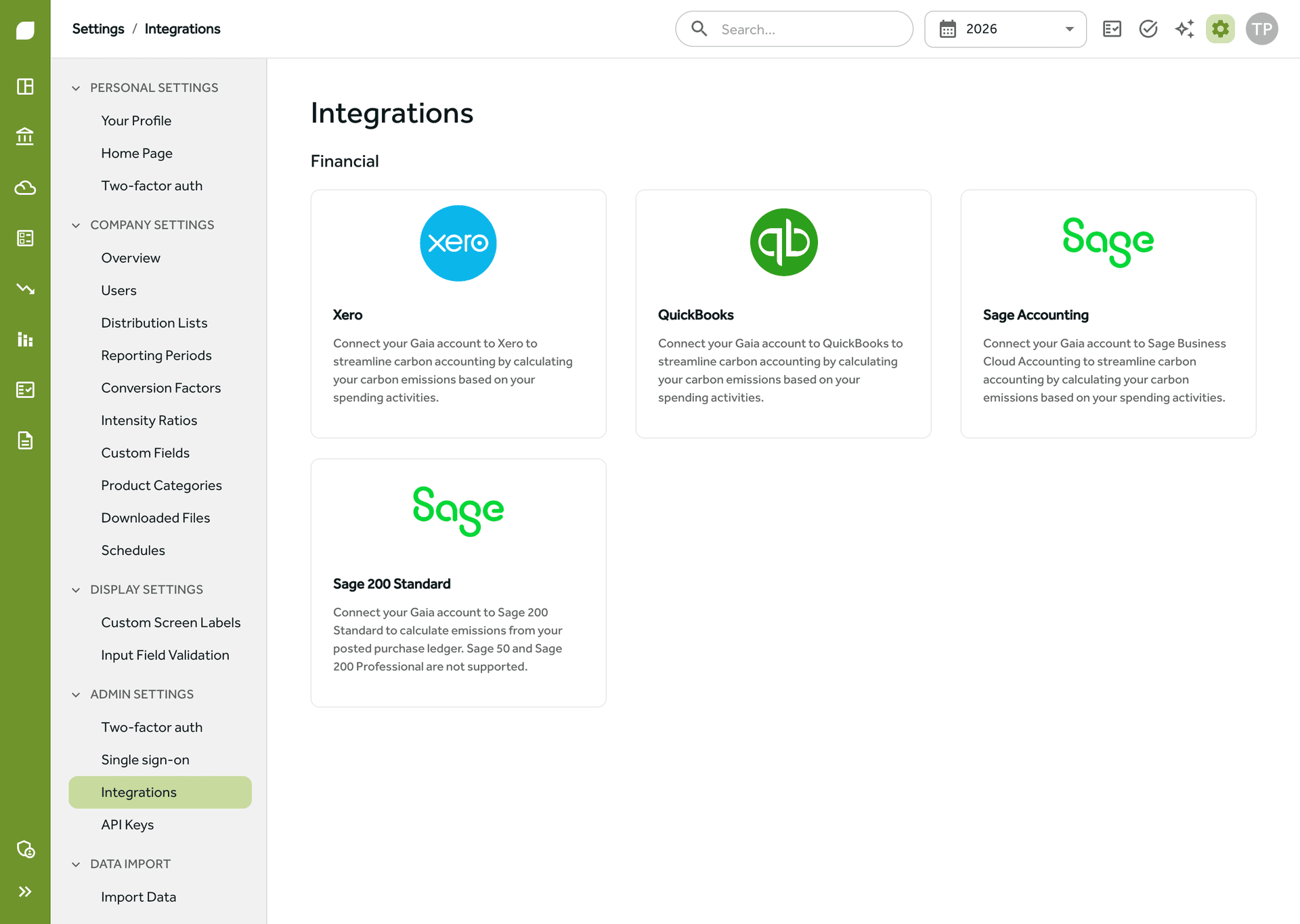This screenshot has height=924, width=1300.
Task: Open Custom Screen Labels
Action: tap(171, 623)
